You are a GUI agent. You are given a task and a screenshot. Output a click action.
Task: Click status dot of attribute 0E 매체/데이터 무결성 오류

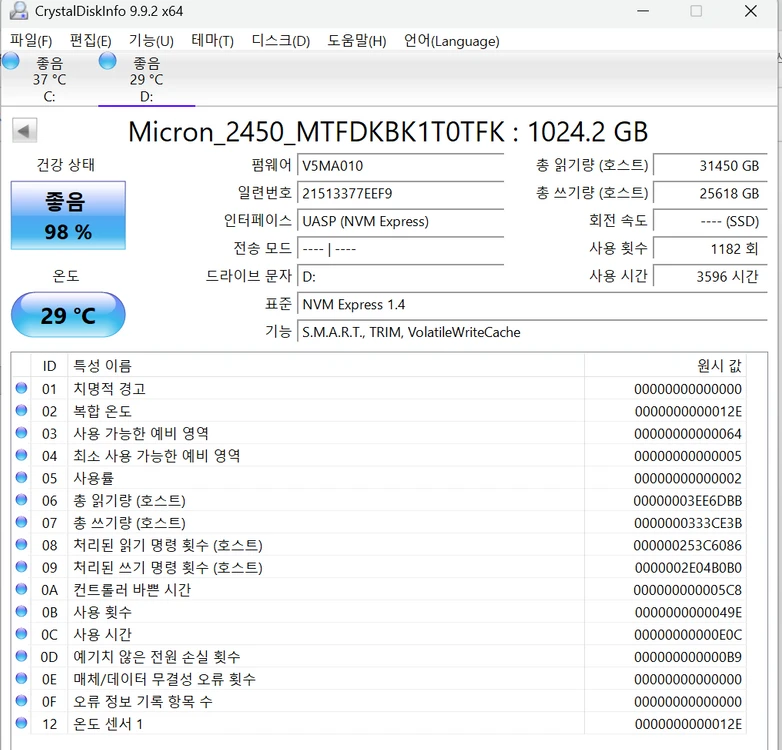(21, 678)
